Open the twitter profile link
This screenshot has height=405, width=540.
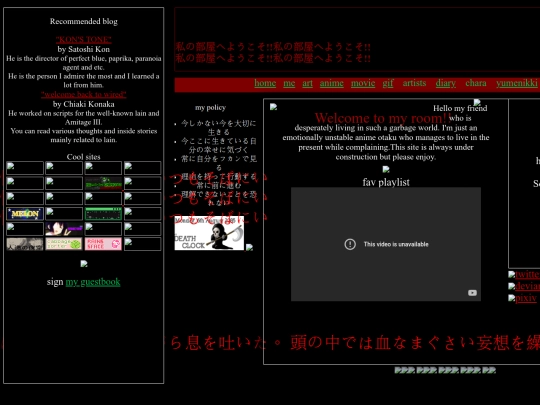coord(527,274)
